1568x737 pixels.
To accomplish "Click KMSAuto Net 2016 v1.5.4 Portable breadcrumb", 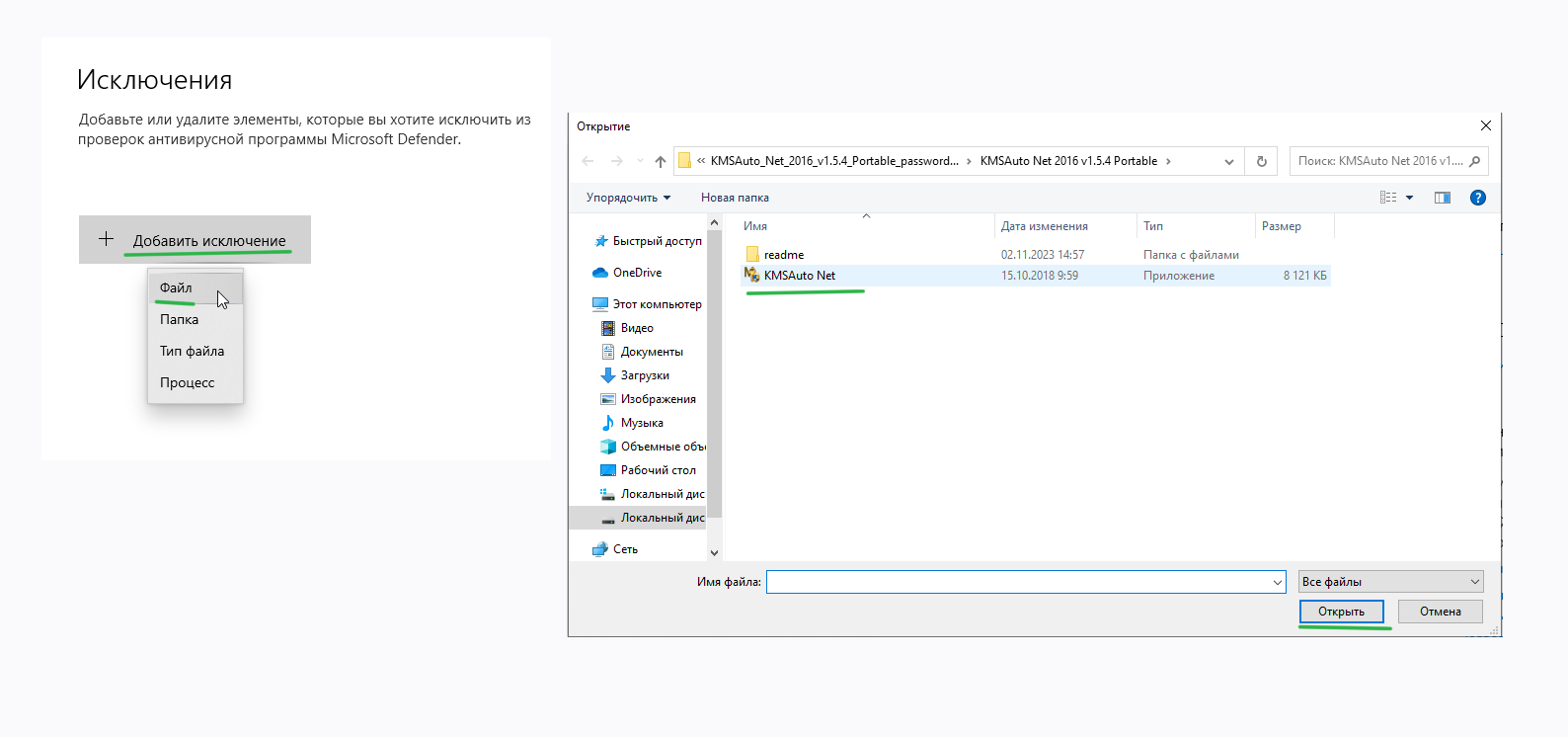I will click(1068, 161).
